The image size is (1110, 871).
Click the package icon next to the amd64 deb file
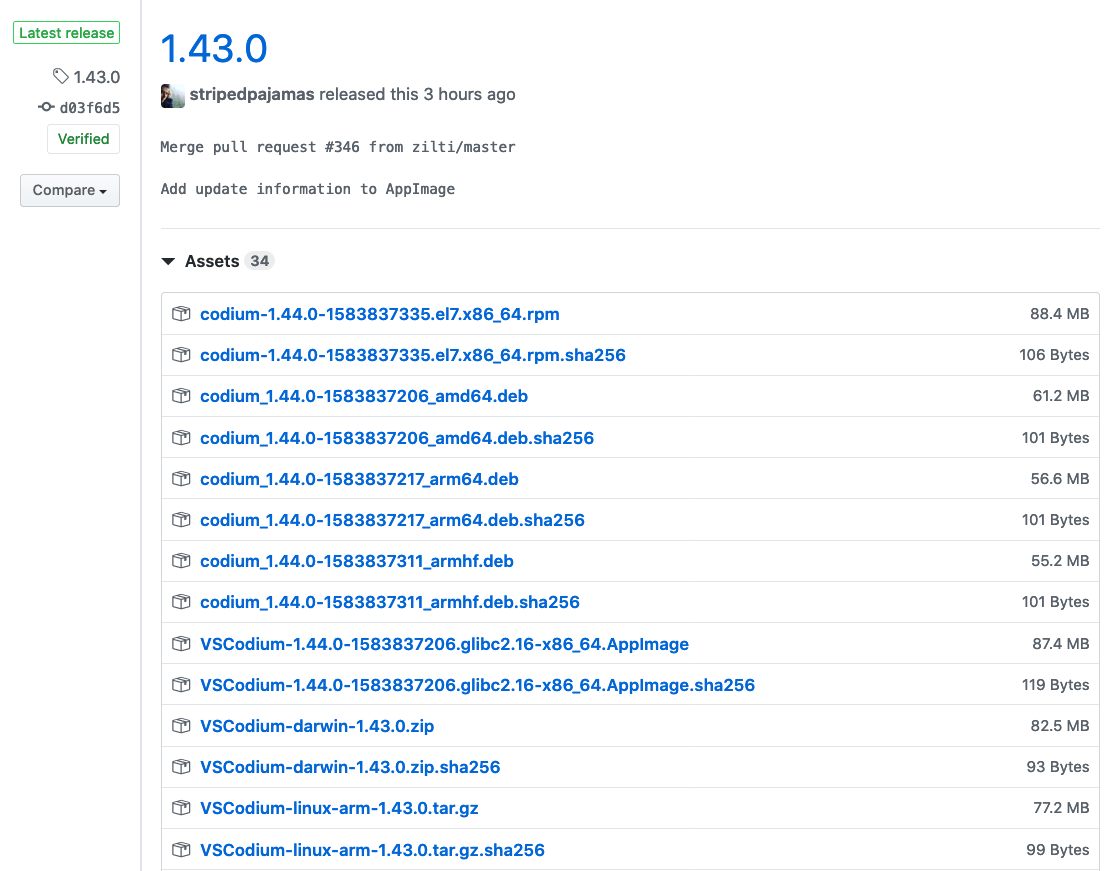click(181, 396)
